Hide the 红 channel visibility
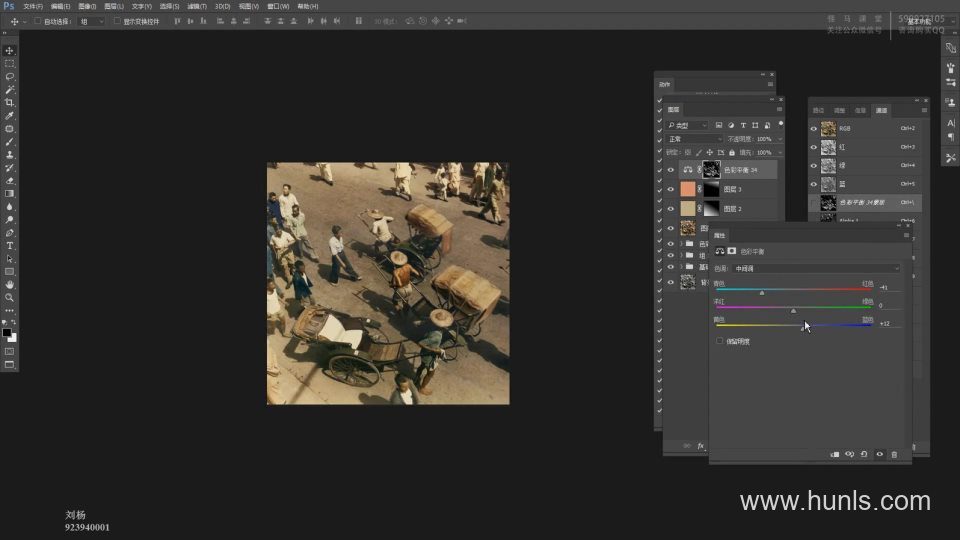This screenshot has height=540, width=960. 814,147
